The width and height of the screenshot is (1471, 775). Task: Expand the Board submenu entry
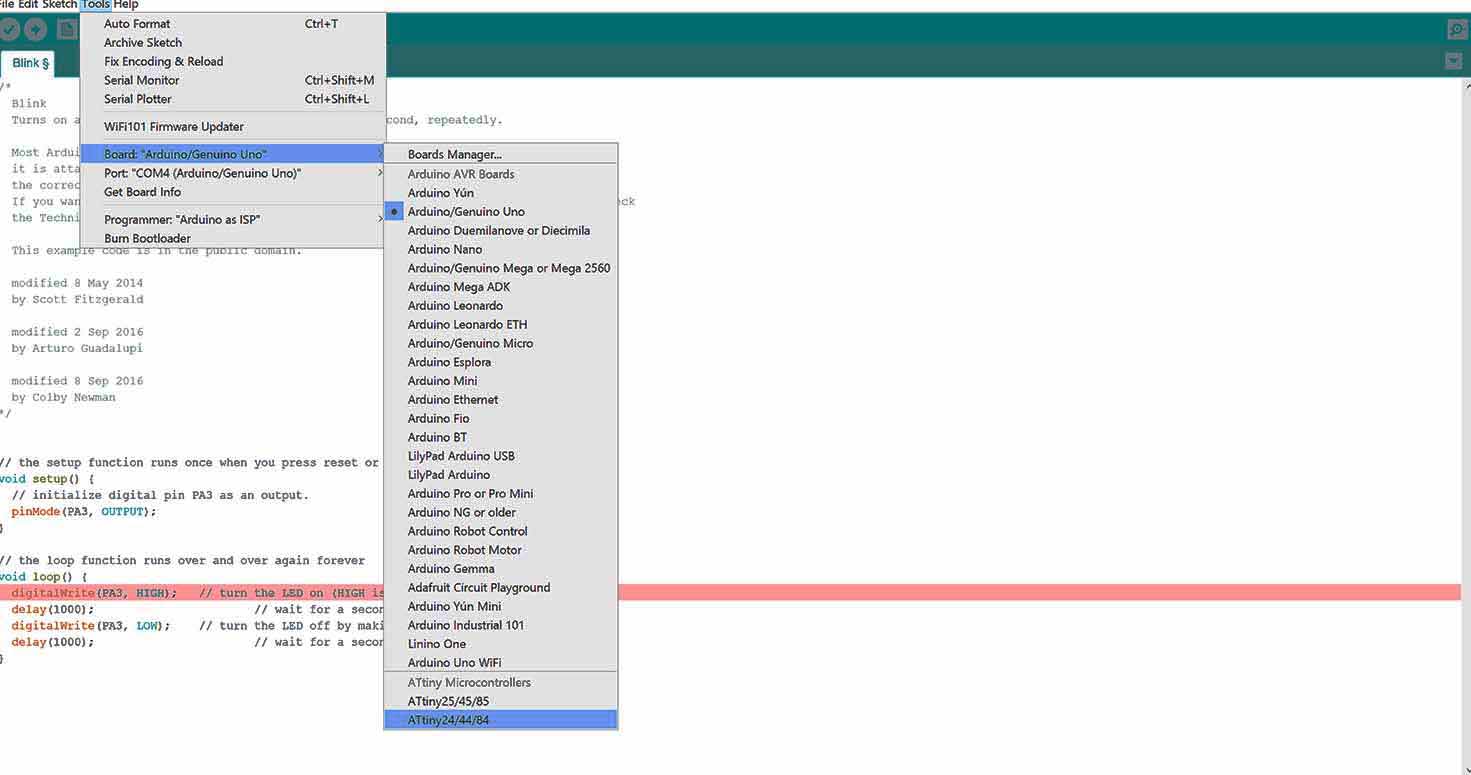232,155
